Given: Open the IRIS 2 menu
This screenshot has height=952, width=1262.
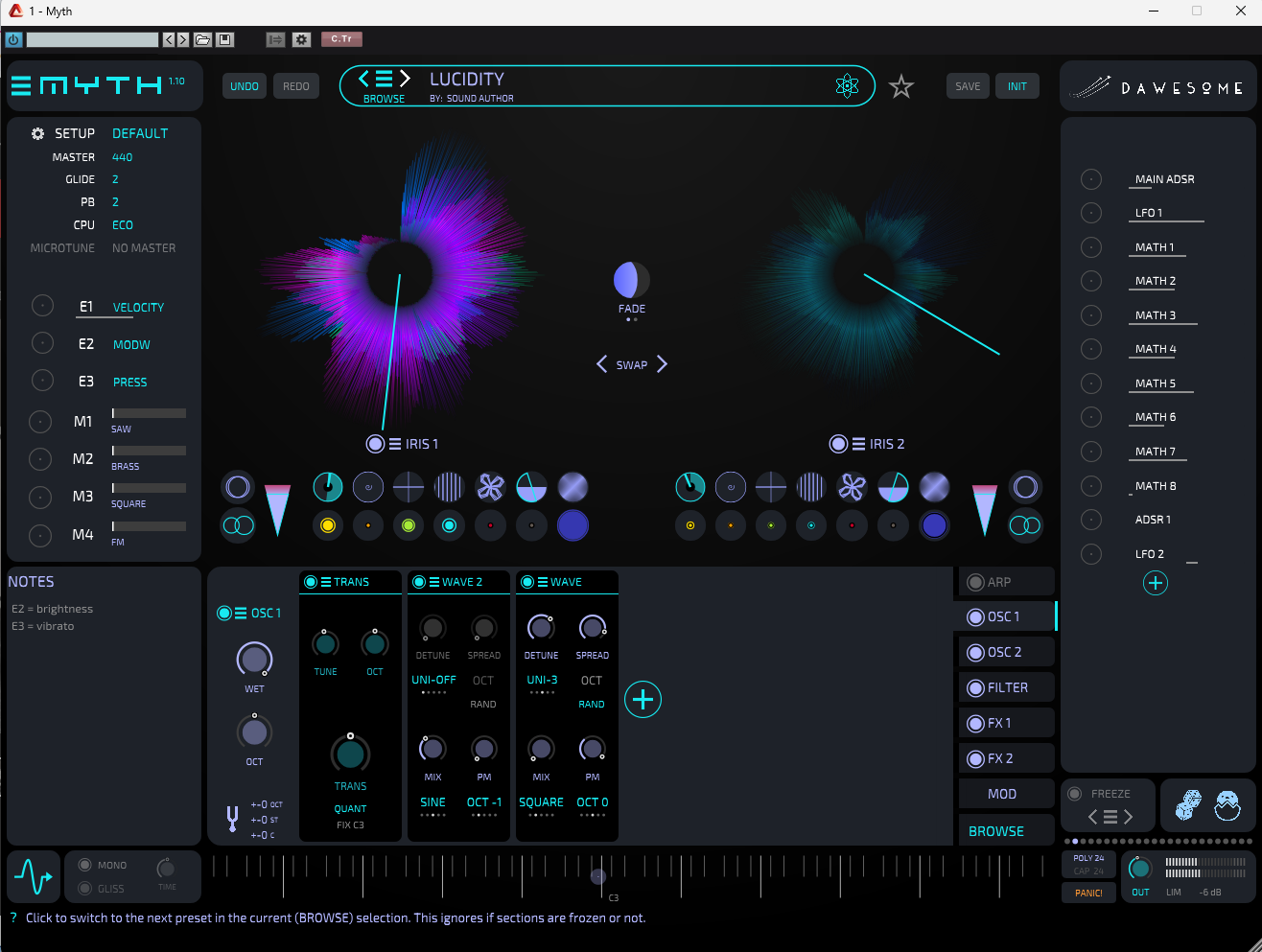Looking at the screenshot, I should [x=858, y=444].
